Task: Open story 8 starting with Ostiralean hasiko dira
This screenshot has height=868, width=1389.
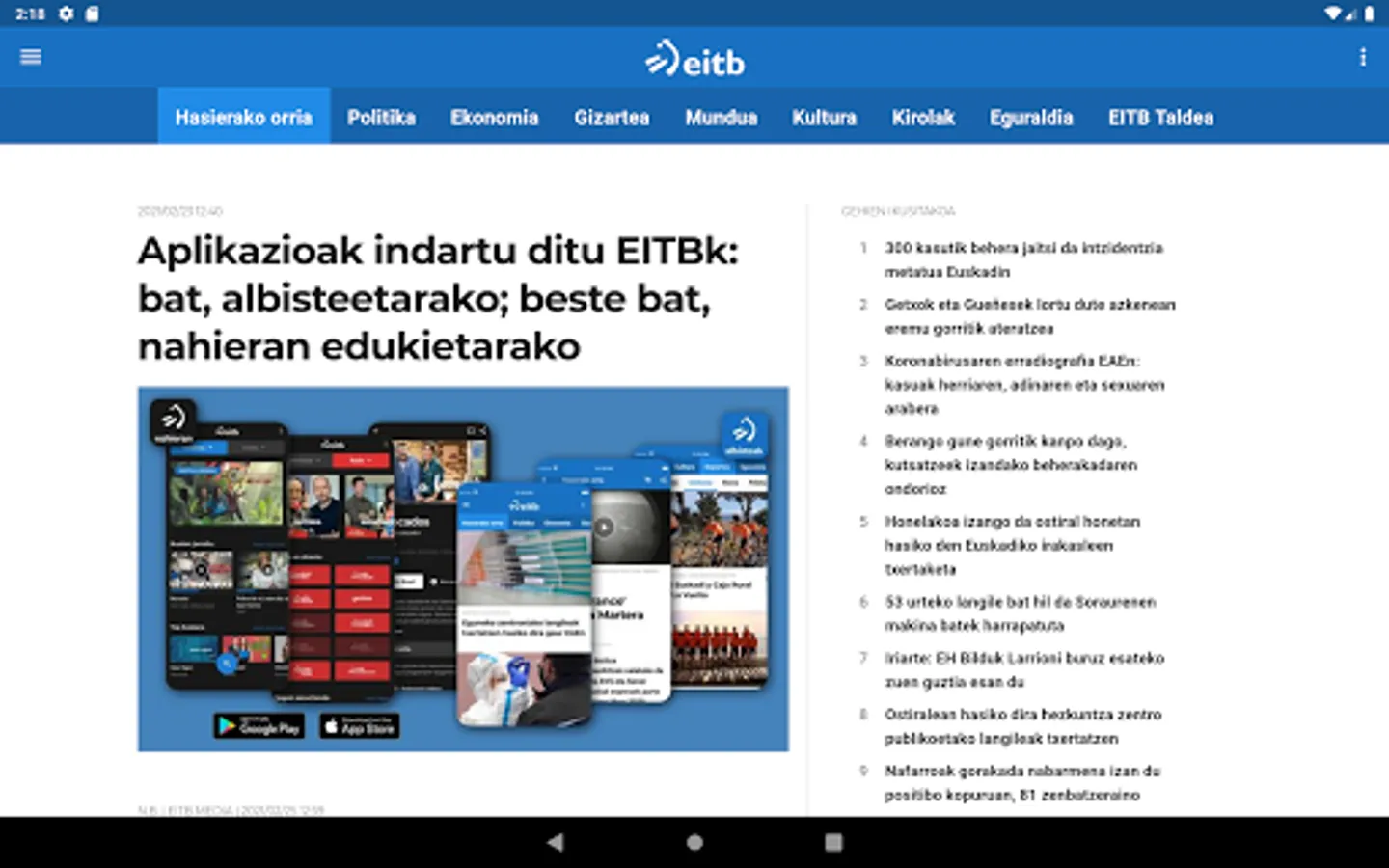Action: click(1022, 726)
